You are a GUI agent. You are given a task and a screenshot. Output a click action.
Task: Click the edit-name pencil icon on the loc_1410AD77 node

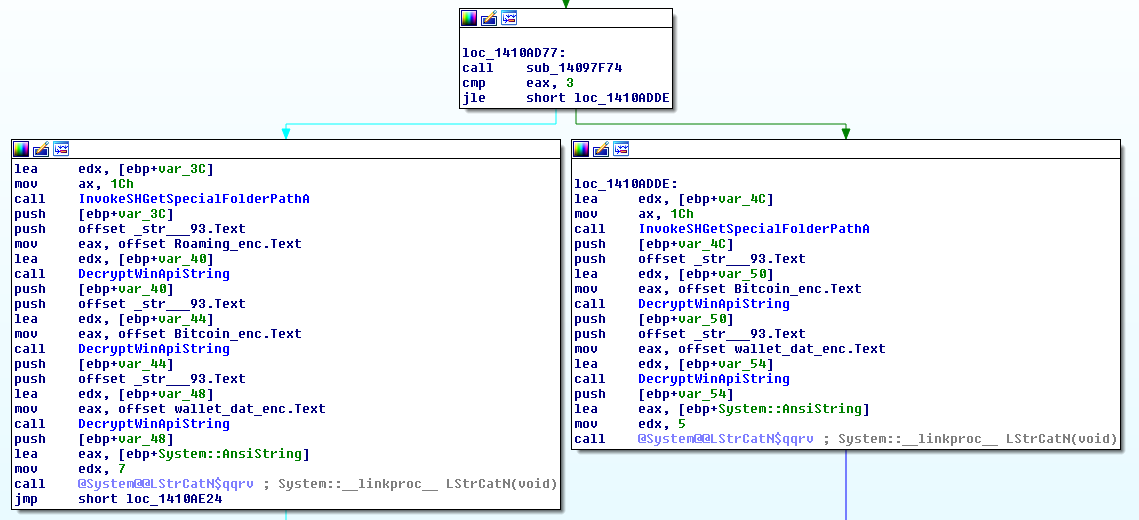[x=489, y=18]
